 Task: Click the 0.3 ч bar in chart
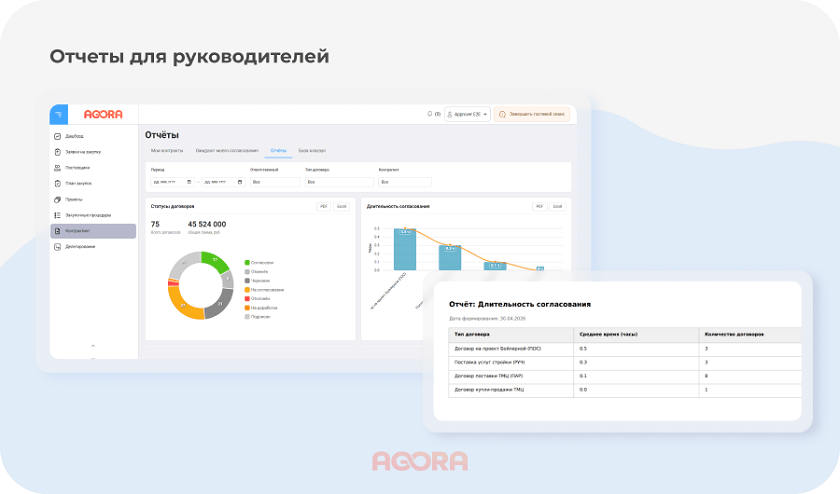point(450,258)
